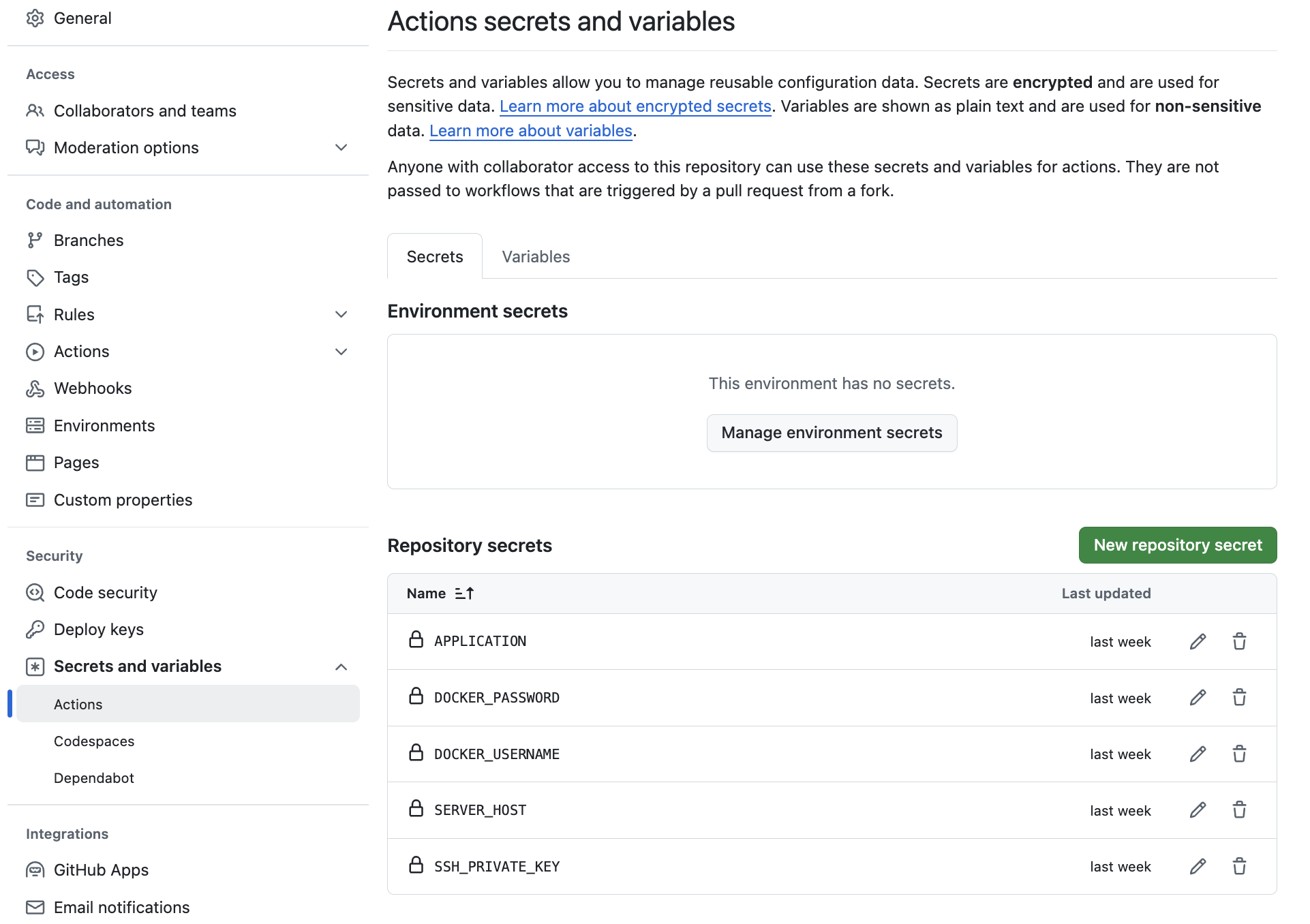Open Email notifications settings
Screen dimensions: 1310x924
[121, 907]
